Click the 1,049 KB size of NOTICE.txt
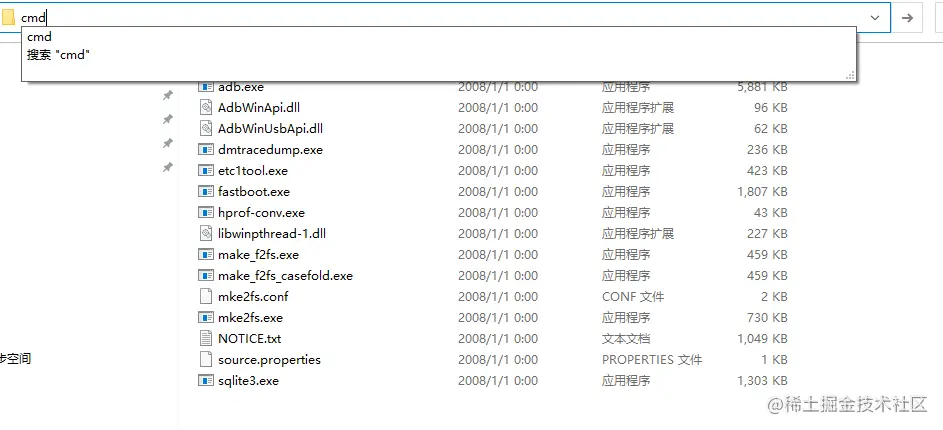Image resolution: width=943 pixels, height=430 pixels. coord(762,339)
